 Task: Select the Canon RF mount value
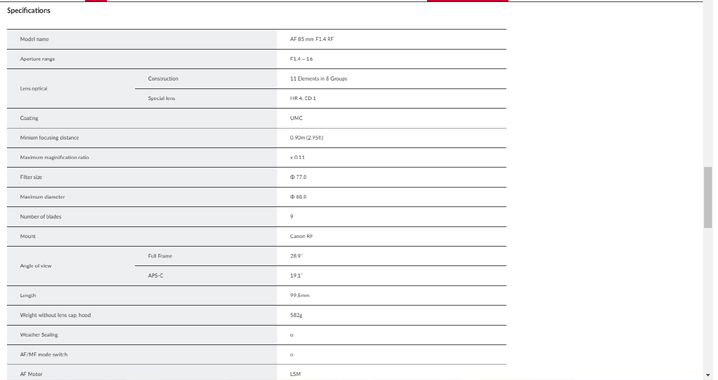301,236
